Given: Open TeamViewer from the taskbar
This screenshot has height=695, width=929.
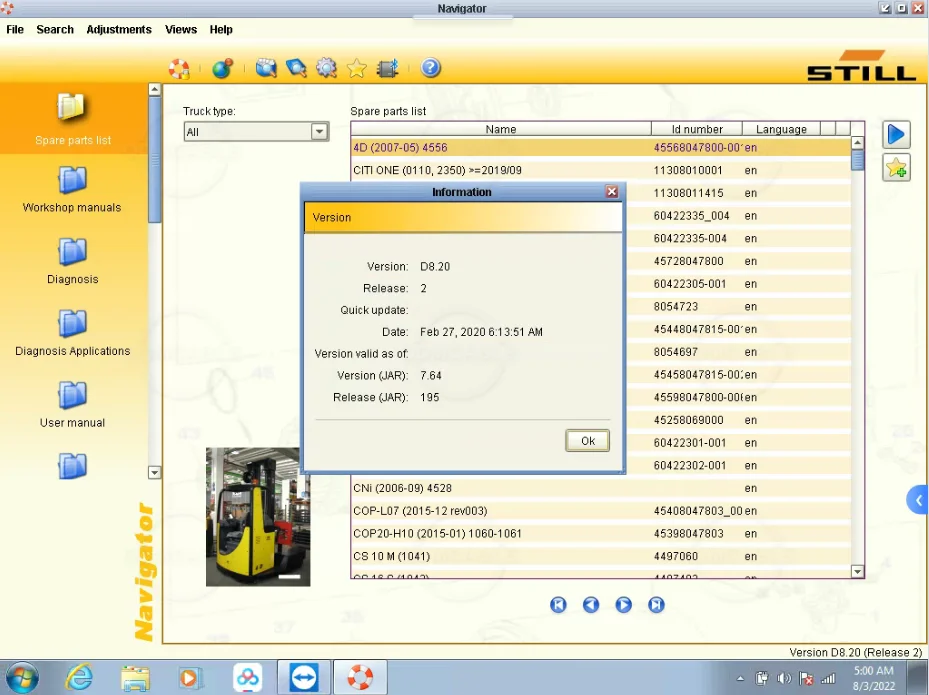Looking at the screenshot, I should [303, 677].
